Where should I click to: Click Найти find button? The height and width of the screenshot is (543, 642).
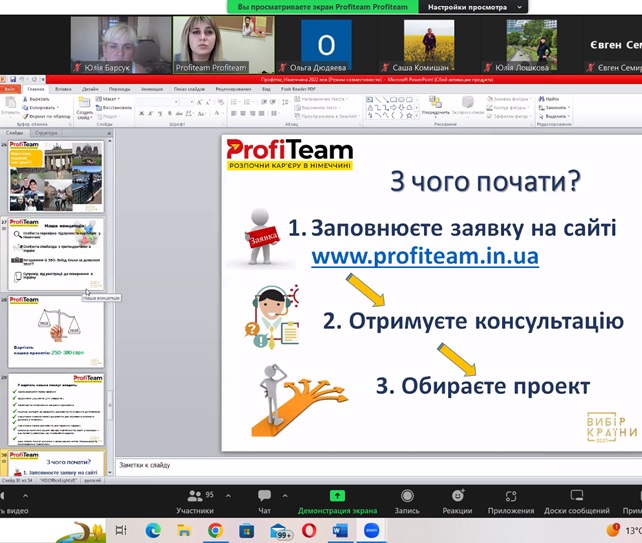click(x=549, y=99)
